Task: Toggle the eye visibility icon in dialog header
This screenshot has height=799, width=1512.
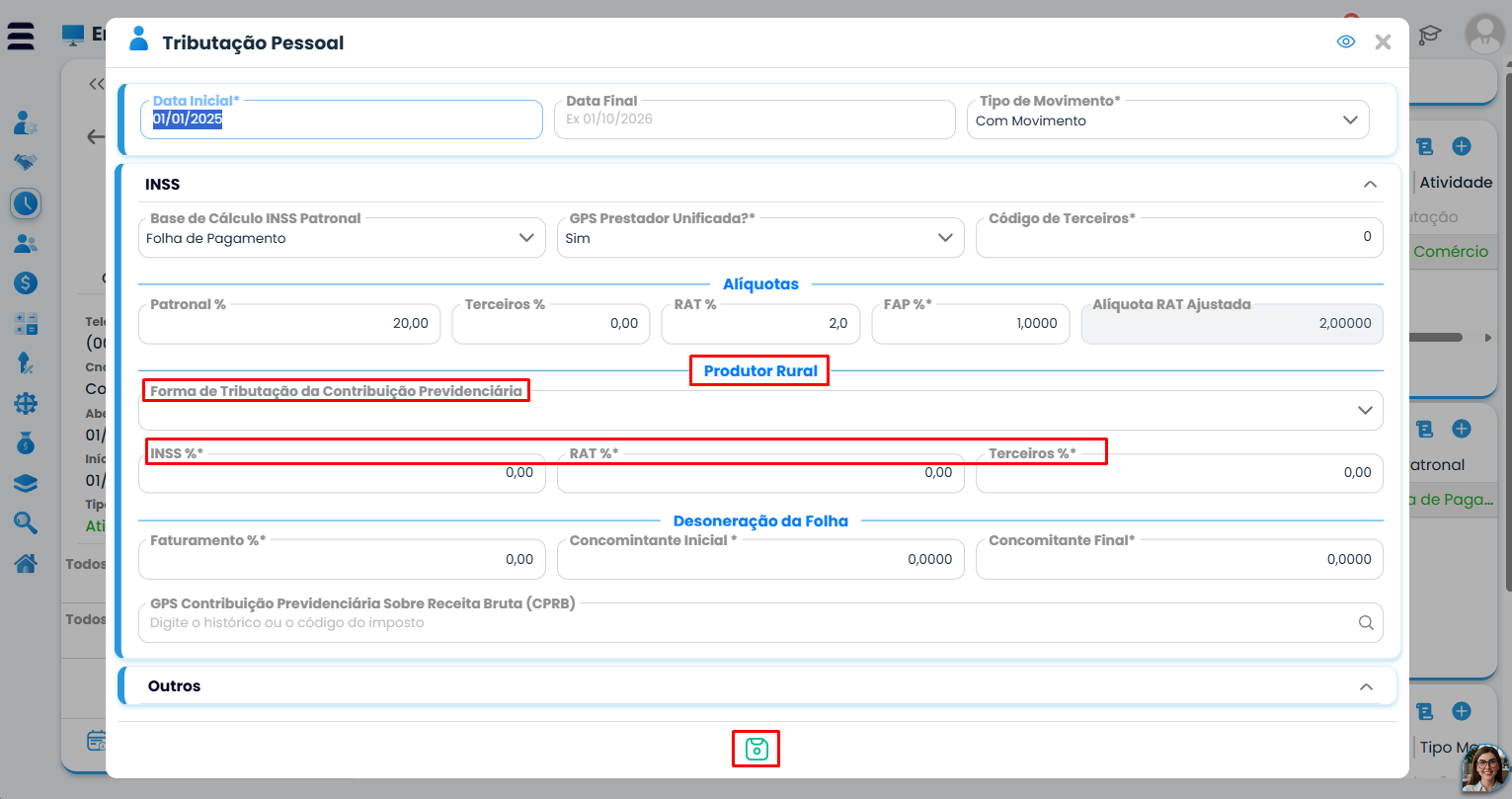Action: pyautogui.click(x=1345, y=41)
